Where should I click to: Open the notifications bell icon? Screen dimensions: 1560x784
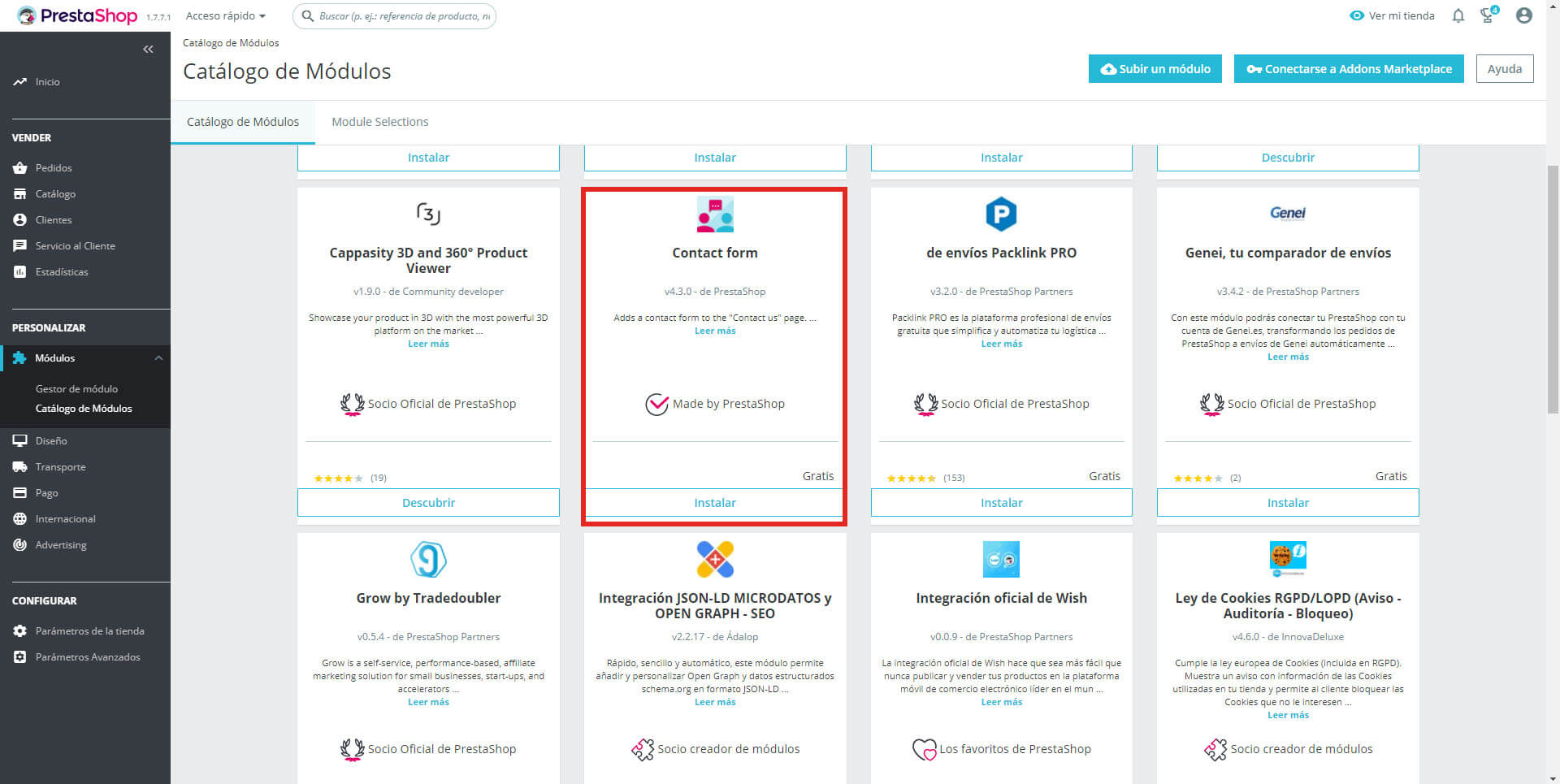(x=1458, y=15)
